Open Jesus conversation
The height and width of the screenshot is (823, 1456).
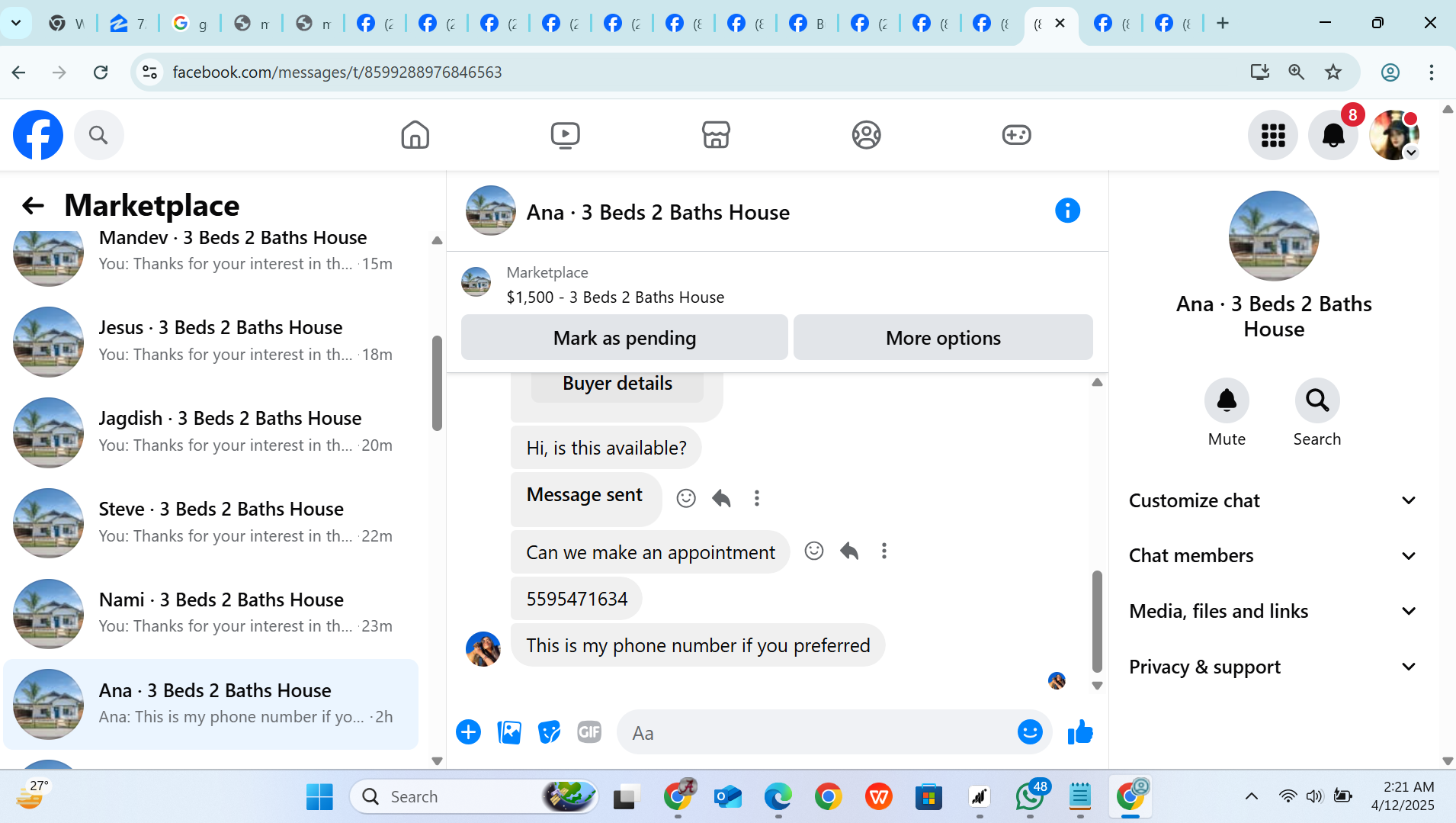(211, 341)
